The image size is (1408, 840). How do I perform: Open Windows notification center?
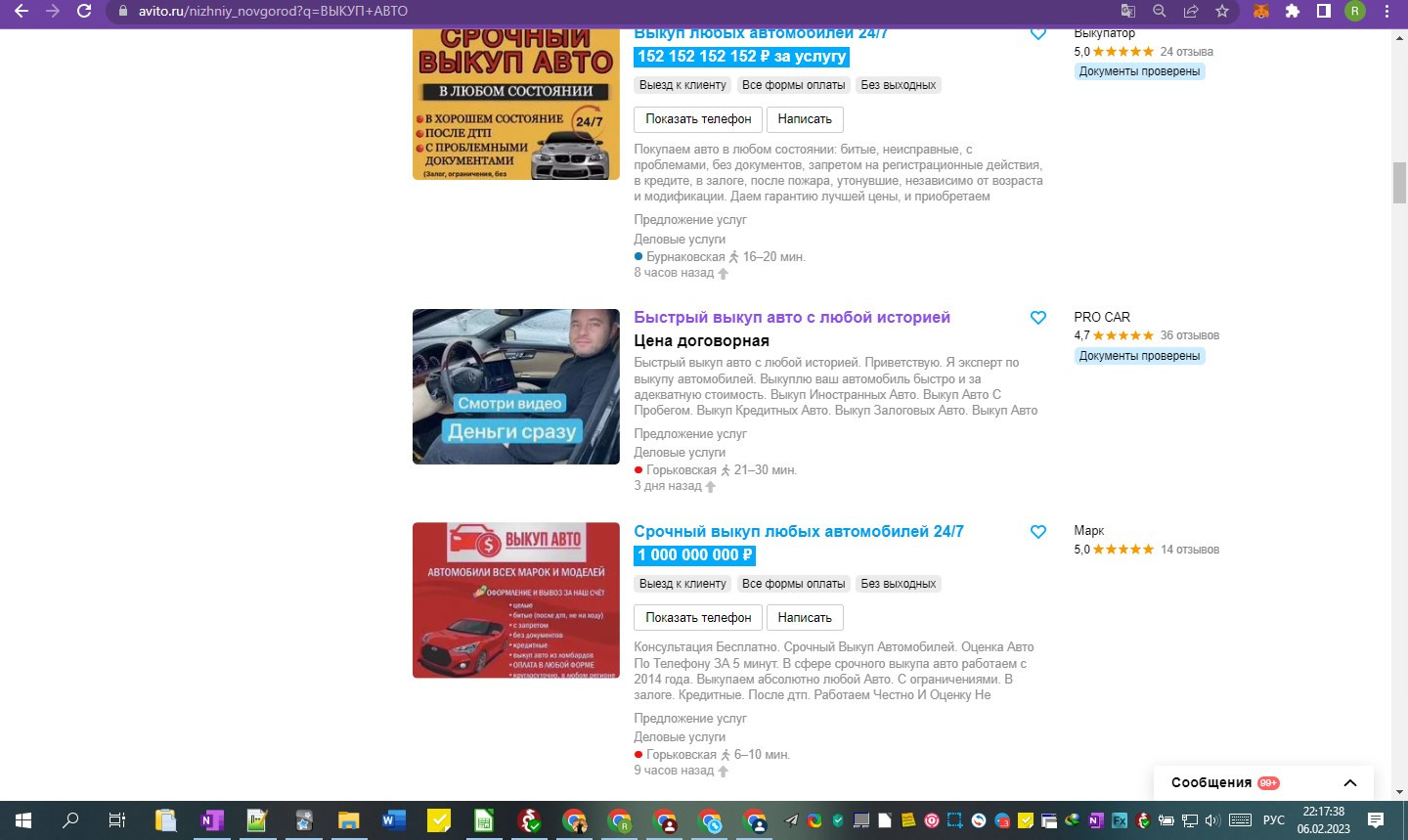pos(1376,820)
